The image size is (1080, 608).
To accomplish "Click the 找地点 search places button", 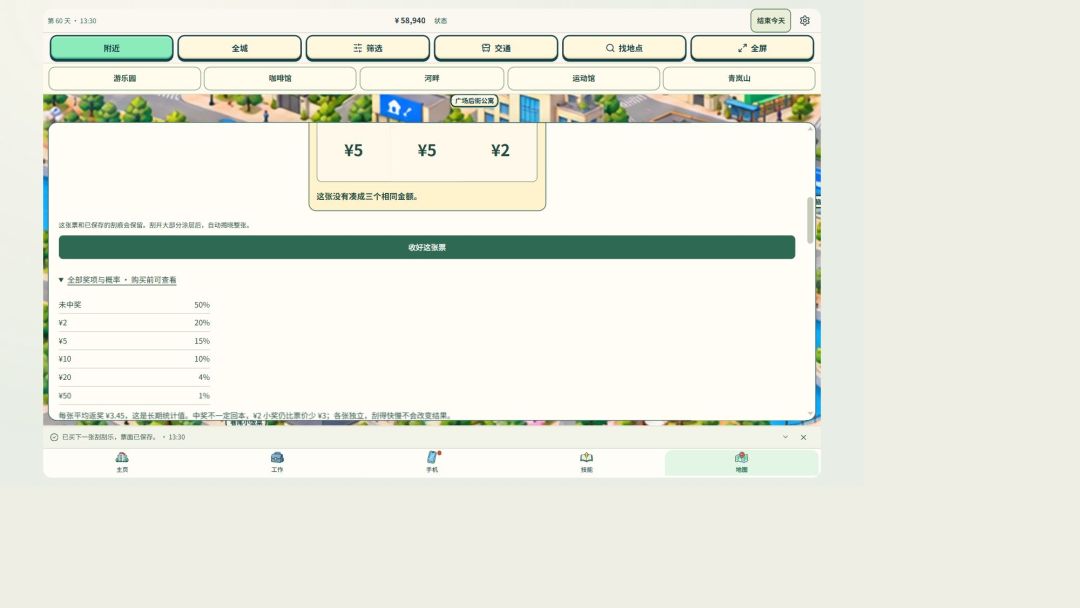I will pos(624,48).
